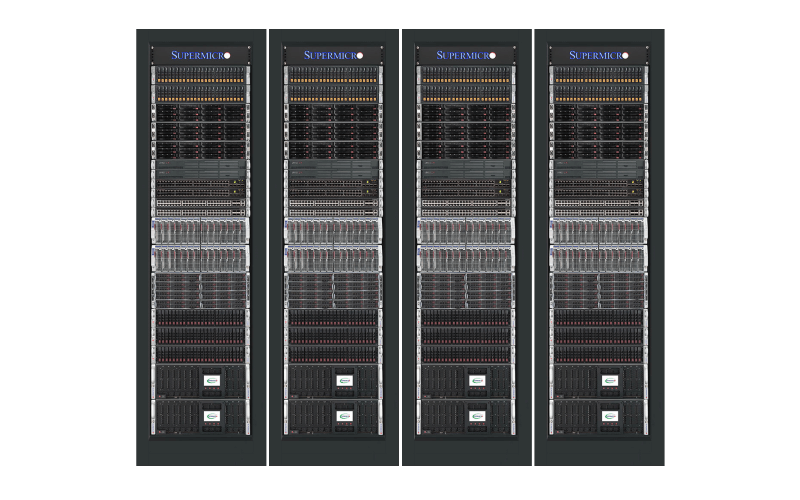Click the Supermicro logo on the third rack
This screenshot has height=500, width=800.
(x=465, y=55)
